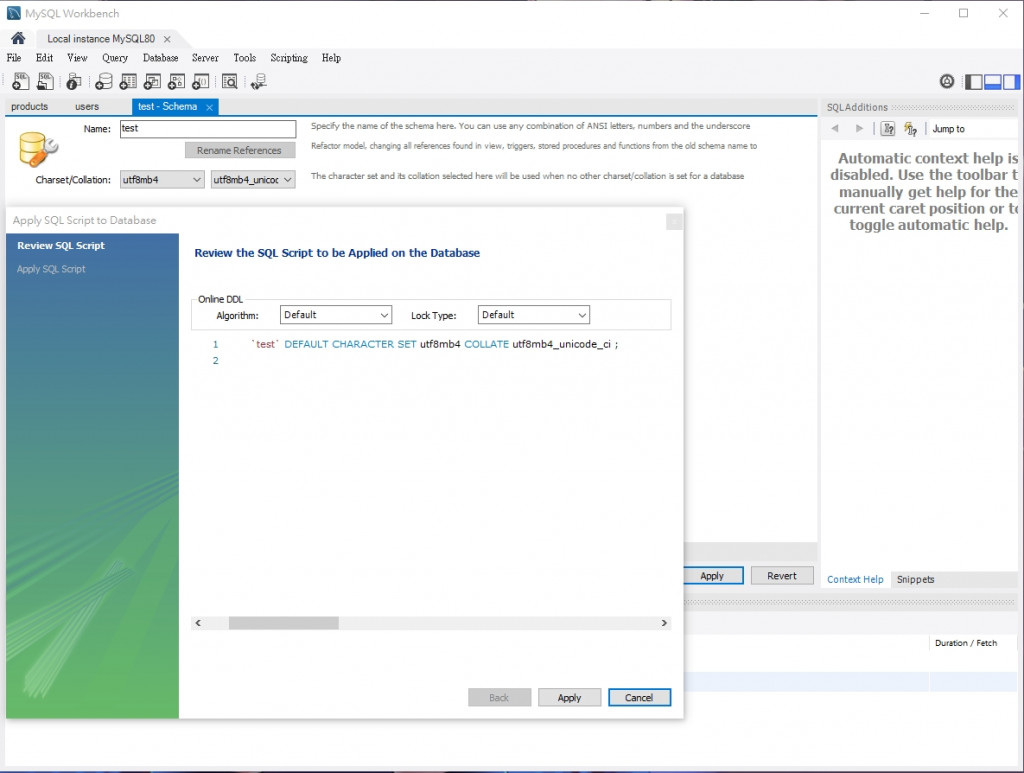Image resolution: width=1024 pixels, height=773 pixels.
Task: Reconnect to DBMS toolbar icon
Action: click(259, 82)
